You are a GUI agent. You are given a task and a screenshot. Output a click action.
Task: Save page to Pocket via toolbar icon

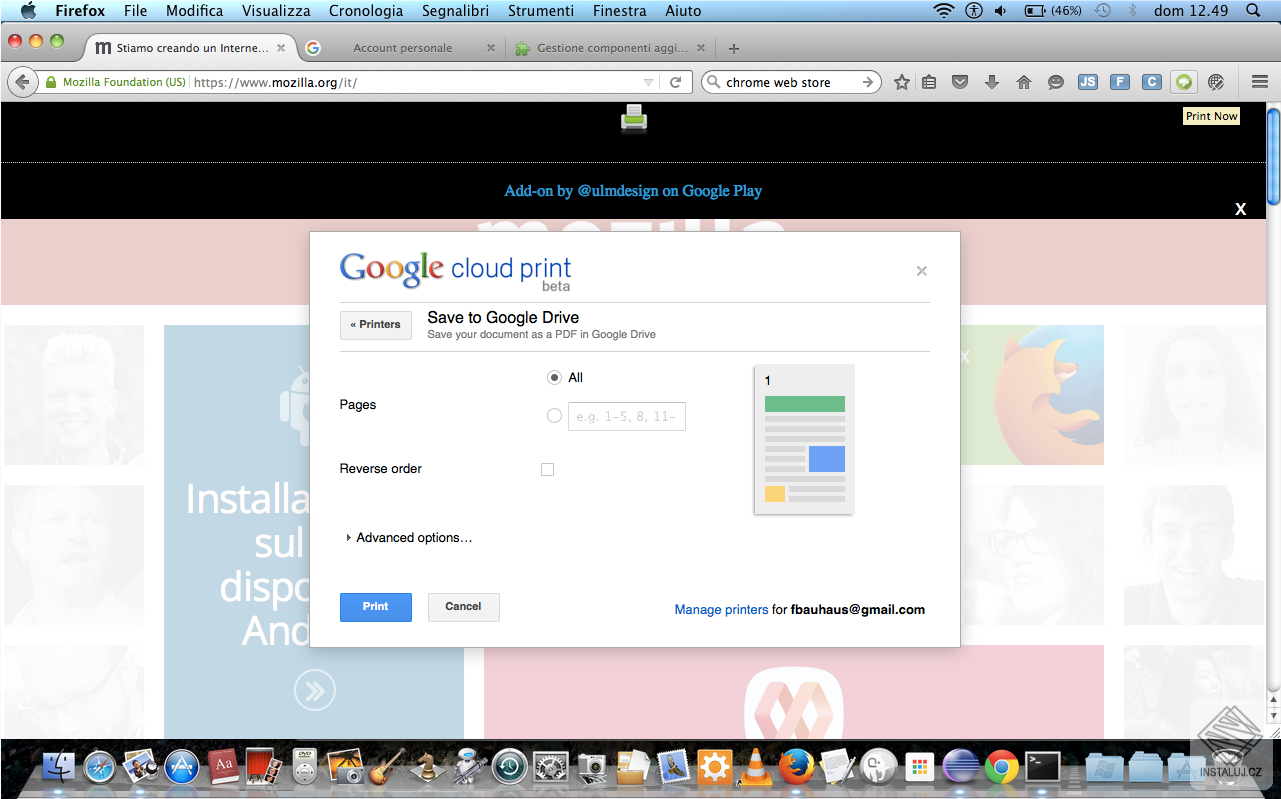960,82
